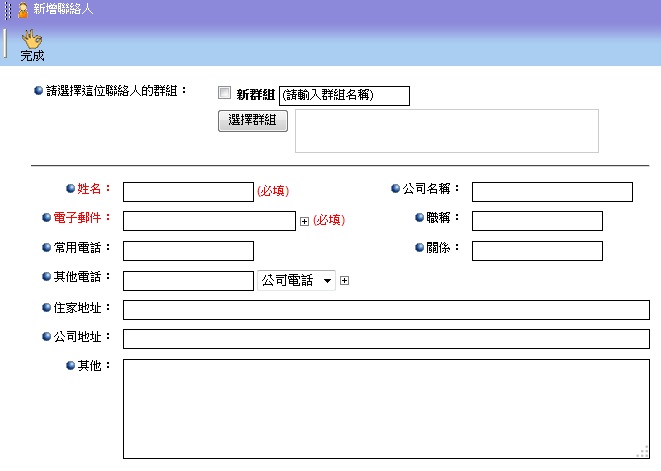Focus the 姓名 input field

coord(188,192)
